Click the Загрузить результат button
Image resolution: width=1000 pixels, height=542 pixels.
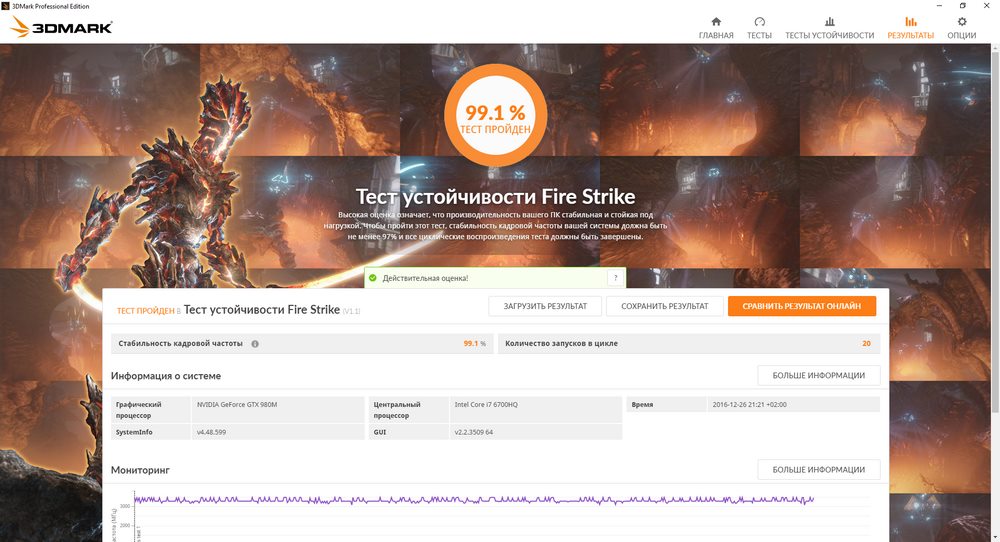click(545, 306)
